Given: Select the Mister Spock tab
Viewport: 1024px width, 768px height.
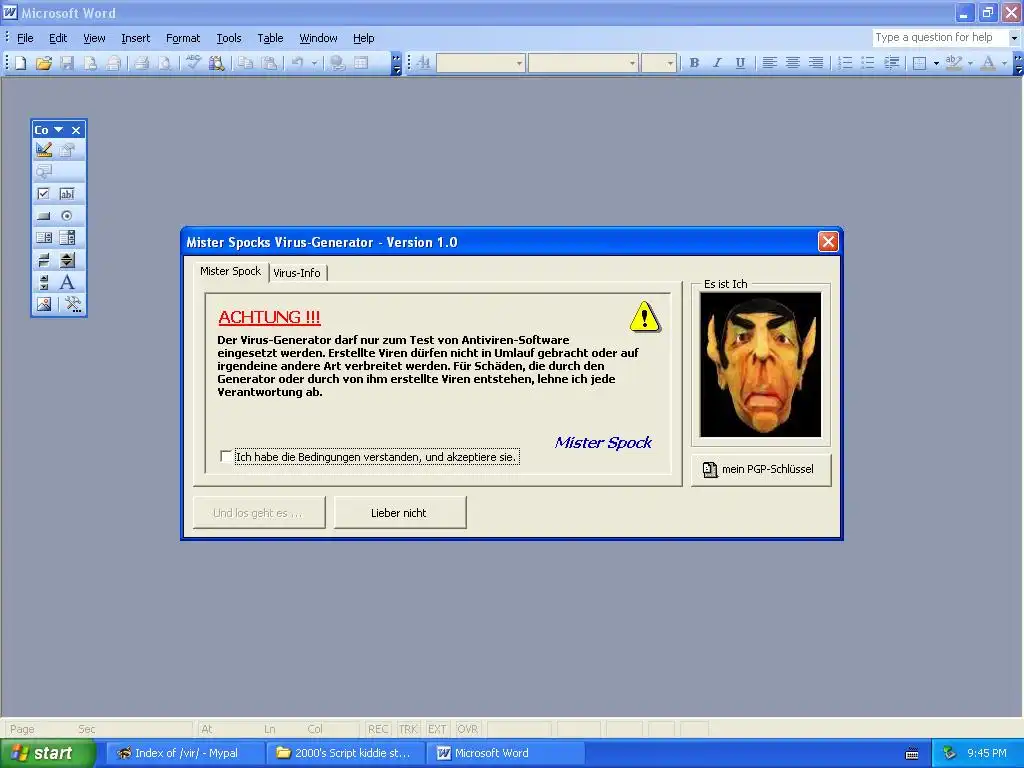Looking at the screenshot, I should pos(231,271).
